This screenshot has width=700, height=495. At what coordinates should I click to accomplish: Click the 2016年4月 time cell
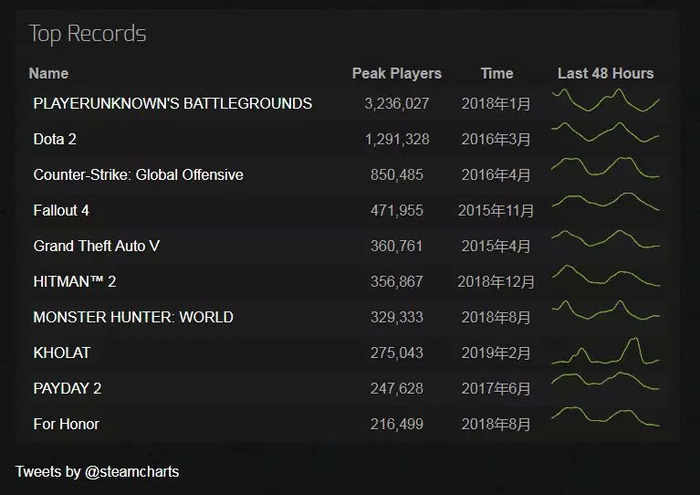coord(496,175)
